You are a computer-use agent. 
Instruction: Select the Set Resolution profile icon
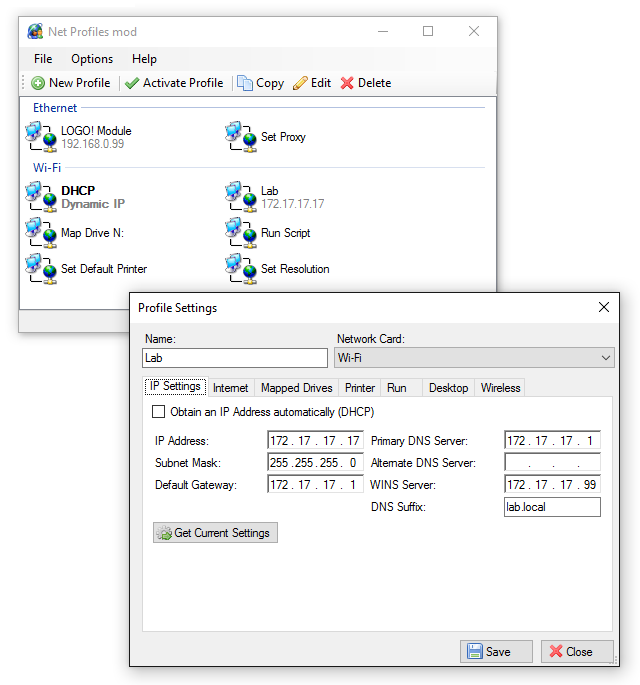pyautogui.click(x=241, y=269)
